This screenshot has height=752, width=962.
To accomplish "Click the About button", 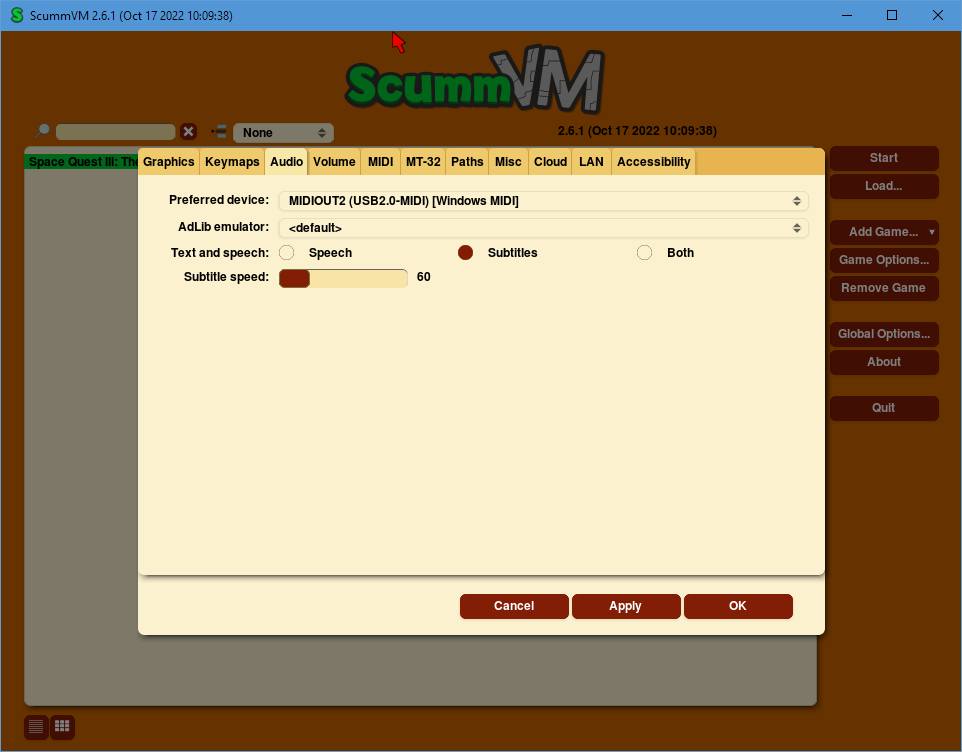I will tap(884, 362).
